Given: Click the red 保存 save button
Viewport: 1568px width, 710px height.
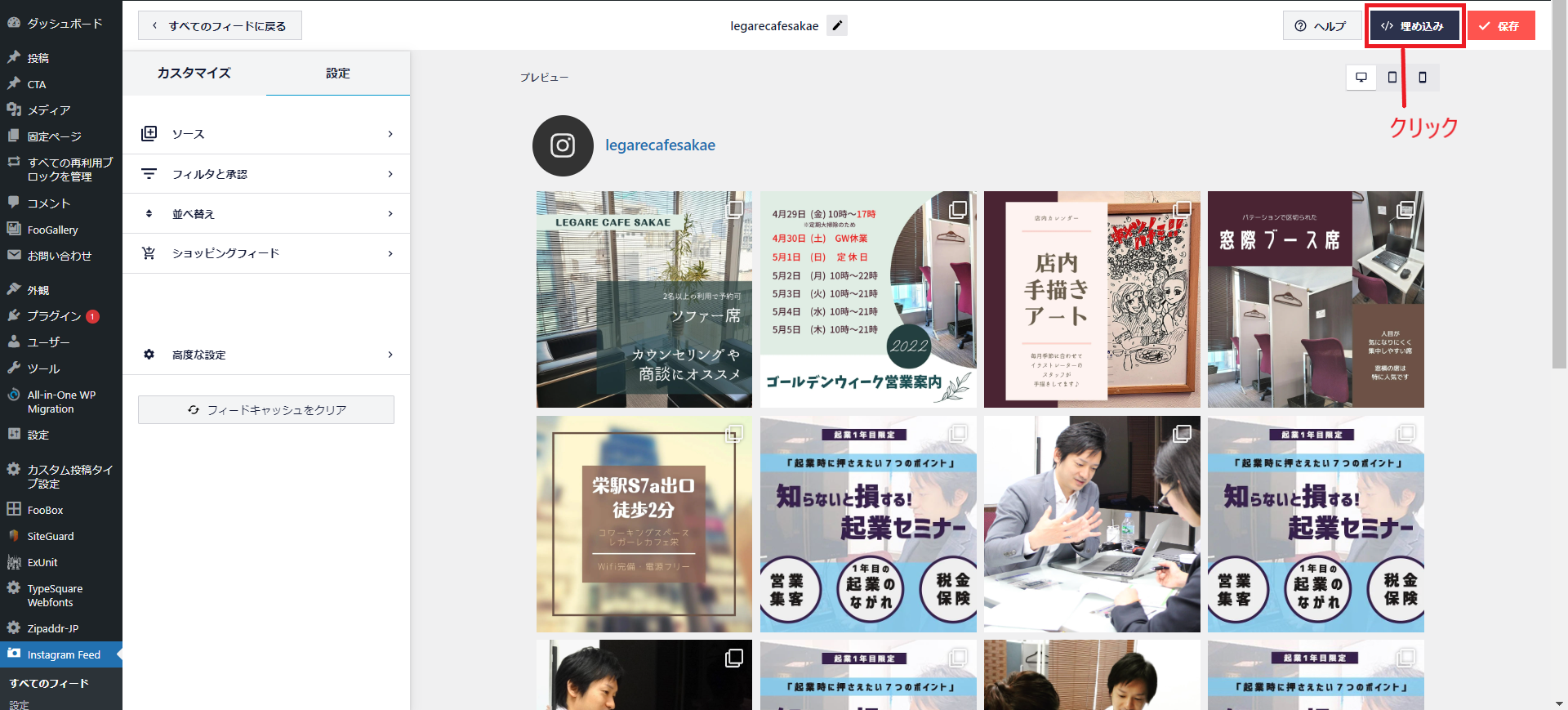Looking at the screenshot, I should (1501, 25).
